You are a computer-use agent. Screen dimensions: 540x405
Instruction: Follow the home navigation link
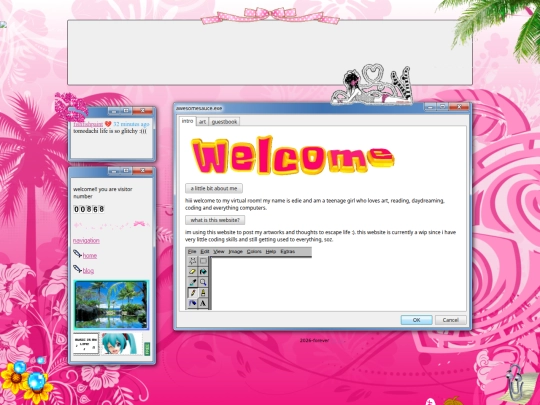coord(90,256)
